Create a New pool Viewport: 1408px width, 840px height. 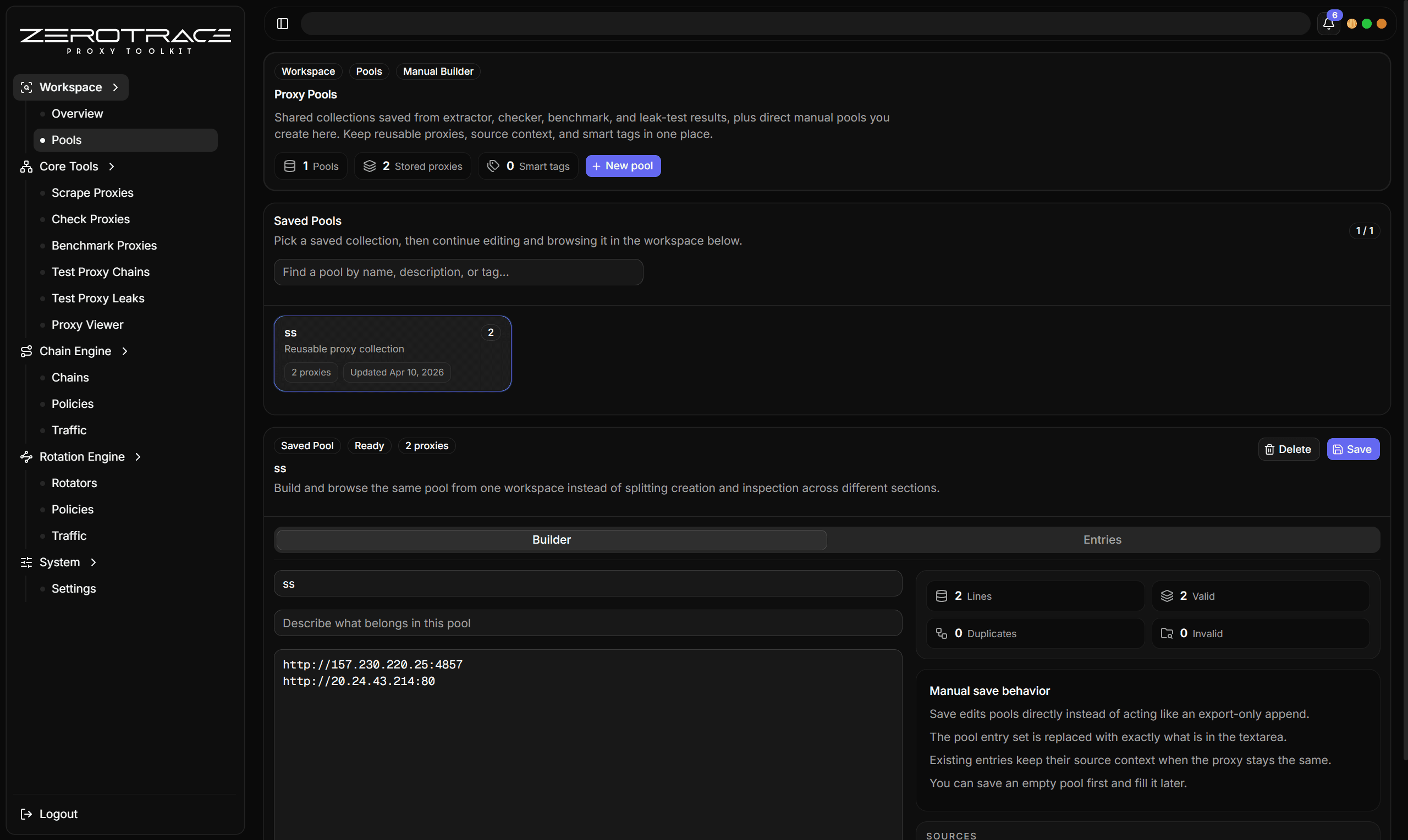623,166
